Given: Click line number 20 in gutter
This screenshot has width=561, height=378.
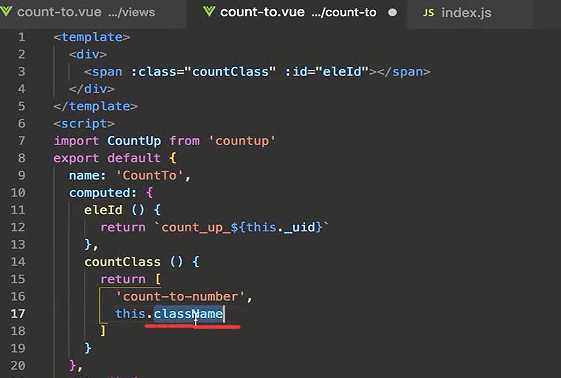Looking at the screenshot, I should tap(18, 365).
